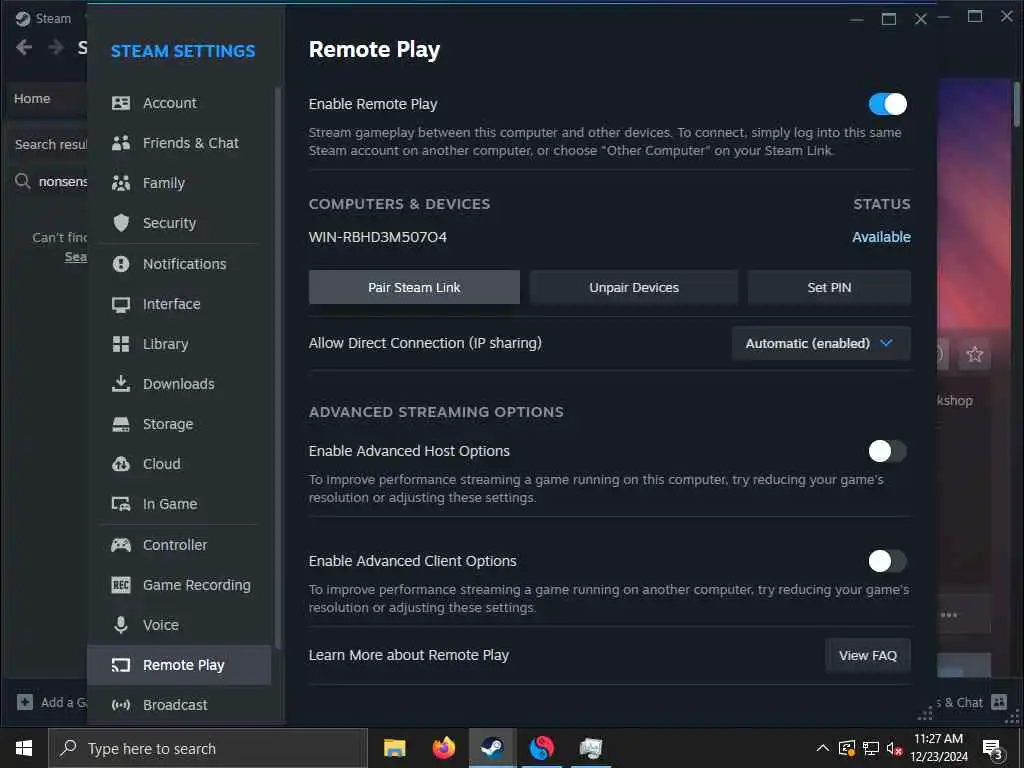Click the Steam taskbar icon
The width and height of the screenshot is (1024, 768).
pyautogui.click(x=492, y=748)
